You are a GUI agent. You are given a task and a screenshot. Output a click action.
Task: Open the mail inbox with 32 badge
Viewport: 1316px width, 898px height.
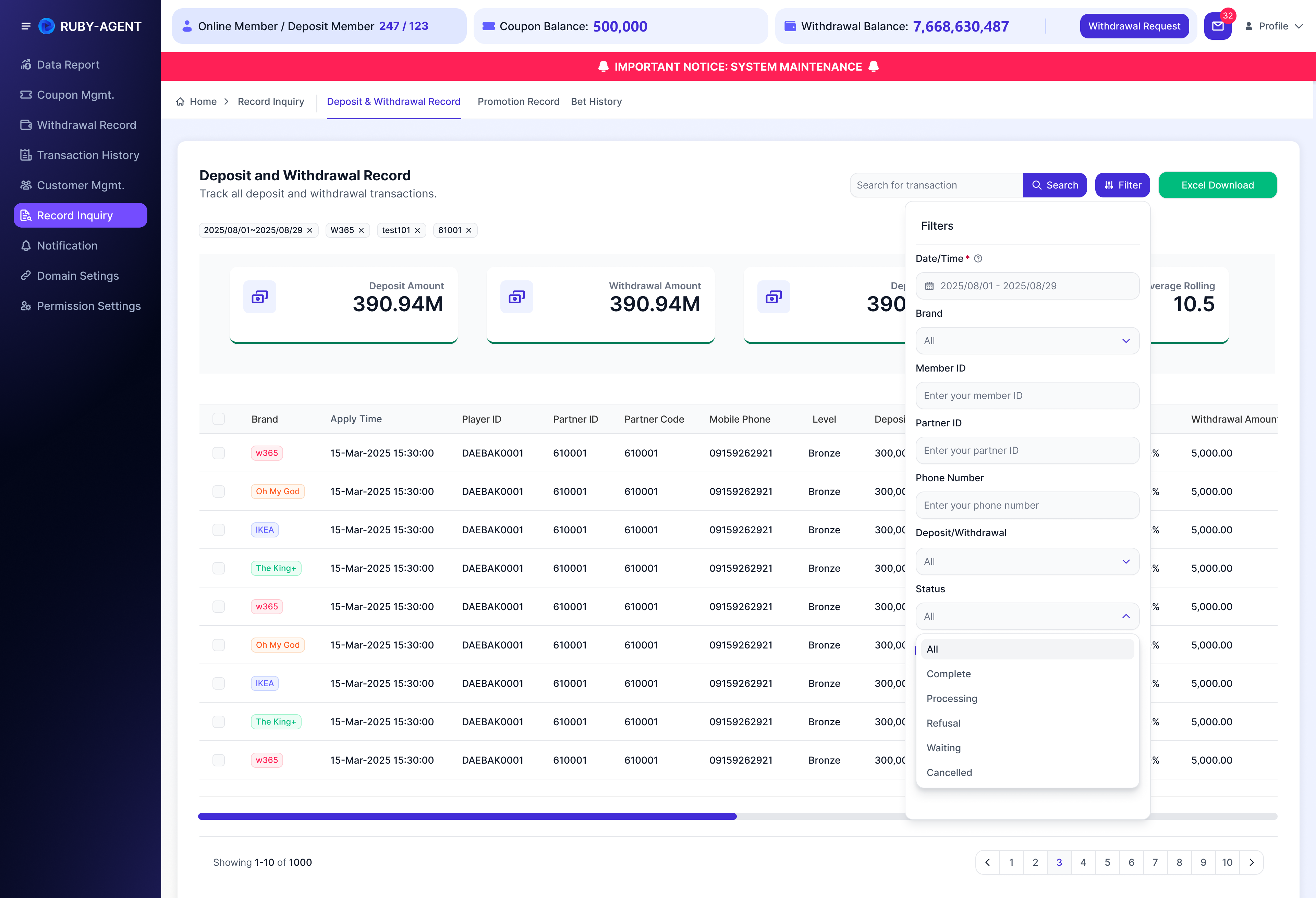1217,26
